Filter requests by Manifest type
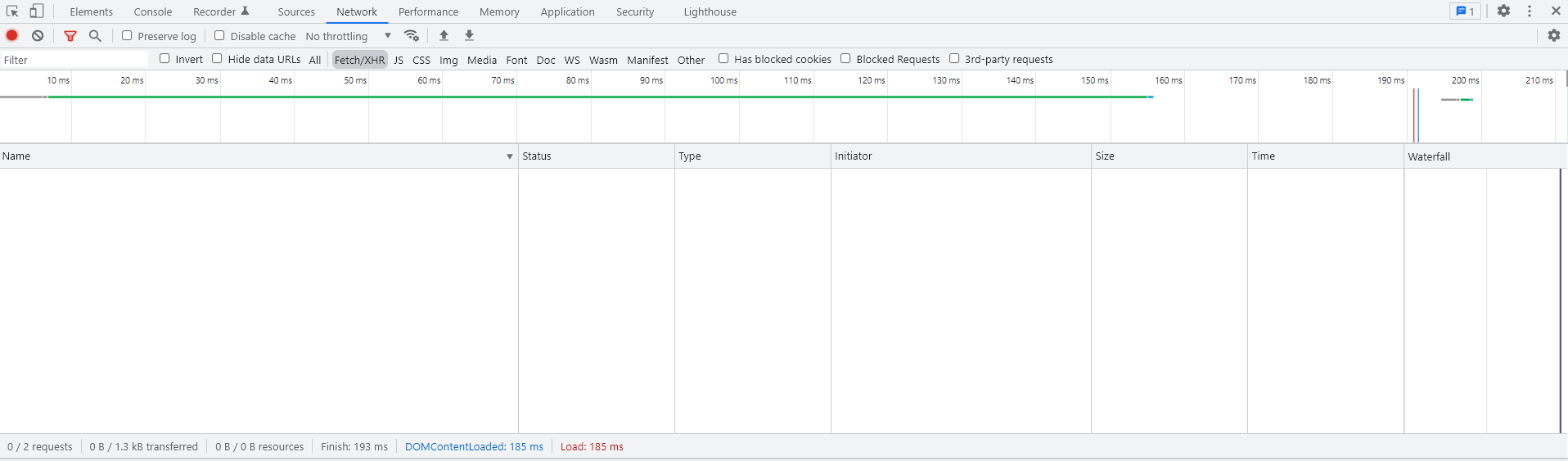1568x461 pixels. (647, 60)
